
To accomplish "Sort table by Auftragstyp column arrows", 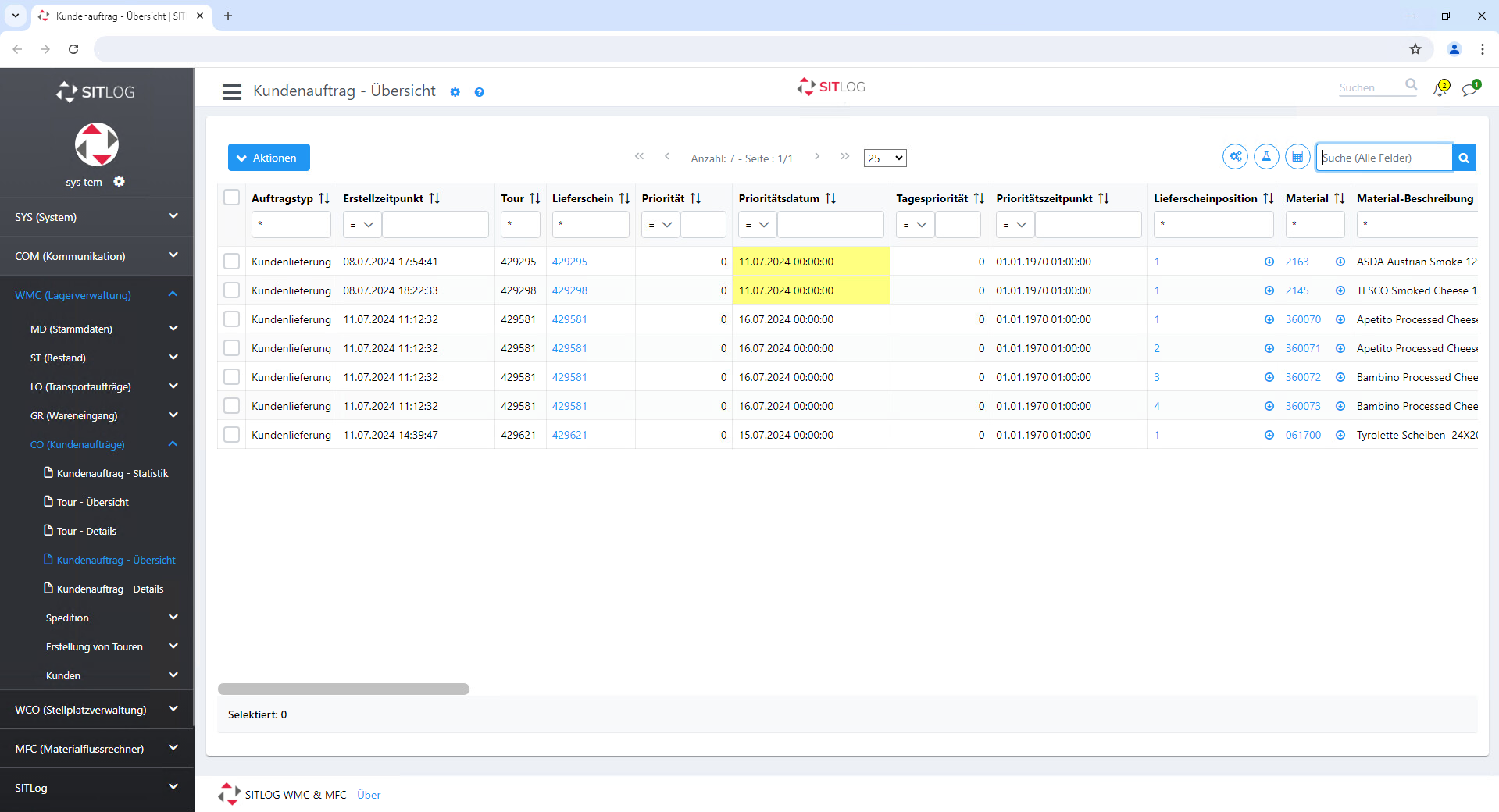I will 324,198.
